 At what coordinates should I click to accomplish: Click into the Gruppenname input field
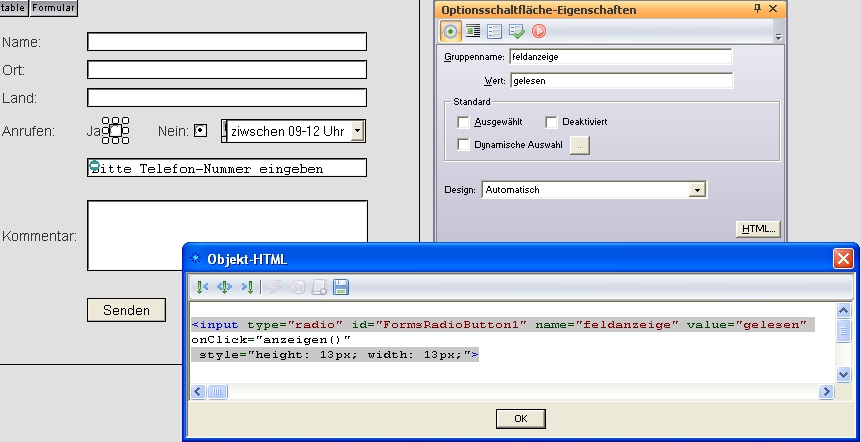[620, 57]
